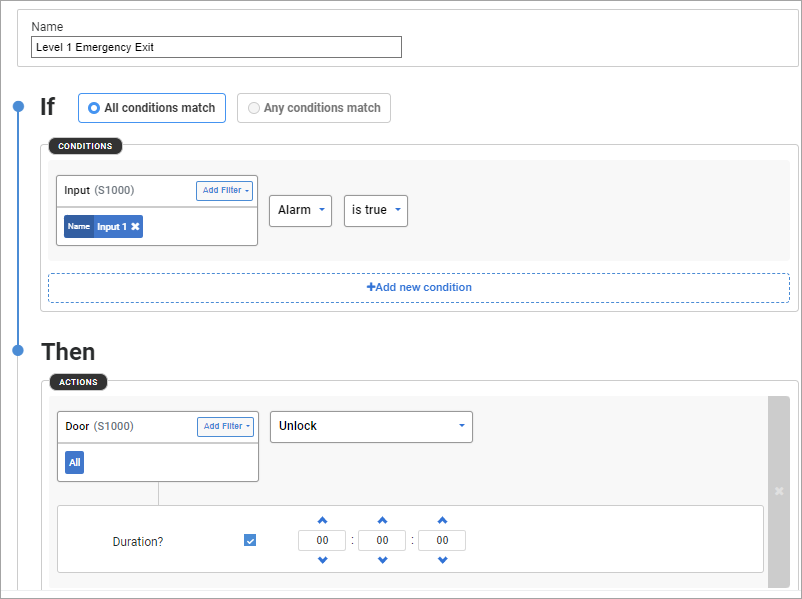This screenshot has width=802, height=599.
Task: Open Add Filter for Door action
Action: pos(225,427)
